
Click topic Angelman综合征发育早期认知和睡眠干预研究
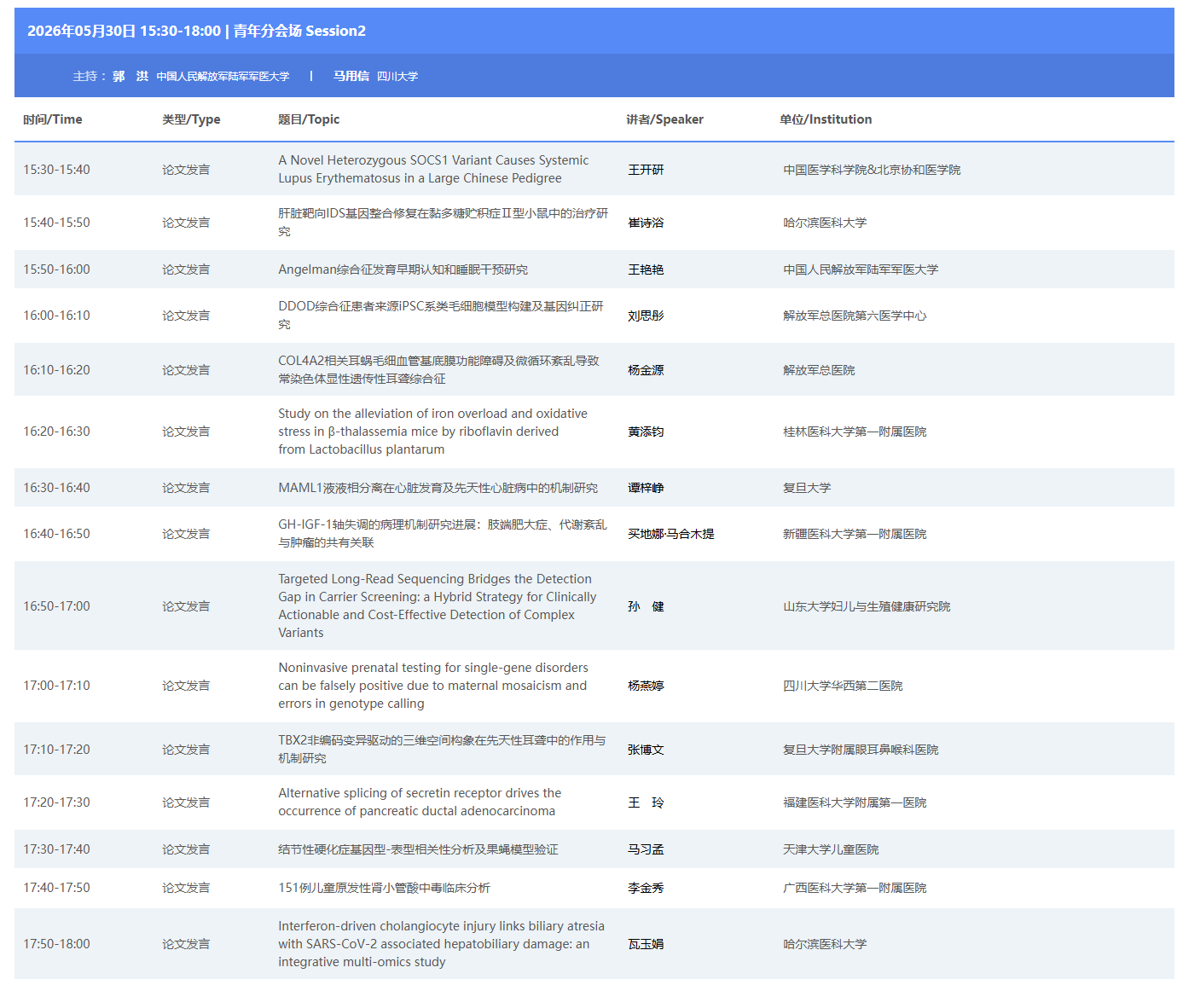click(x=403, y=269)
